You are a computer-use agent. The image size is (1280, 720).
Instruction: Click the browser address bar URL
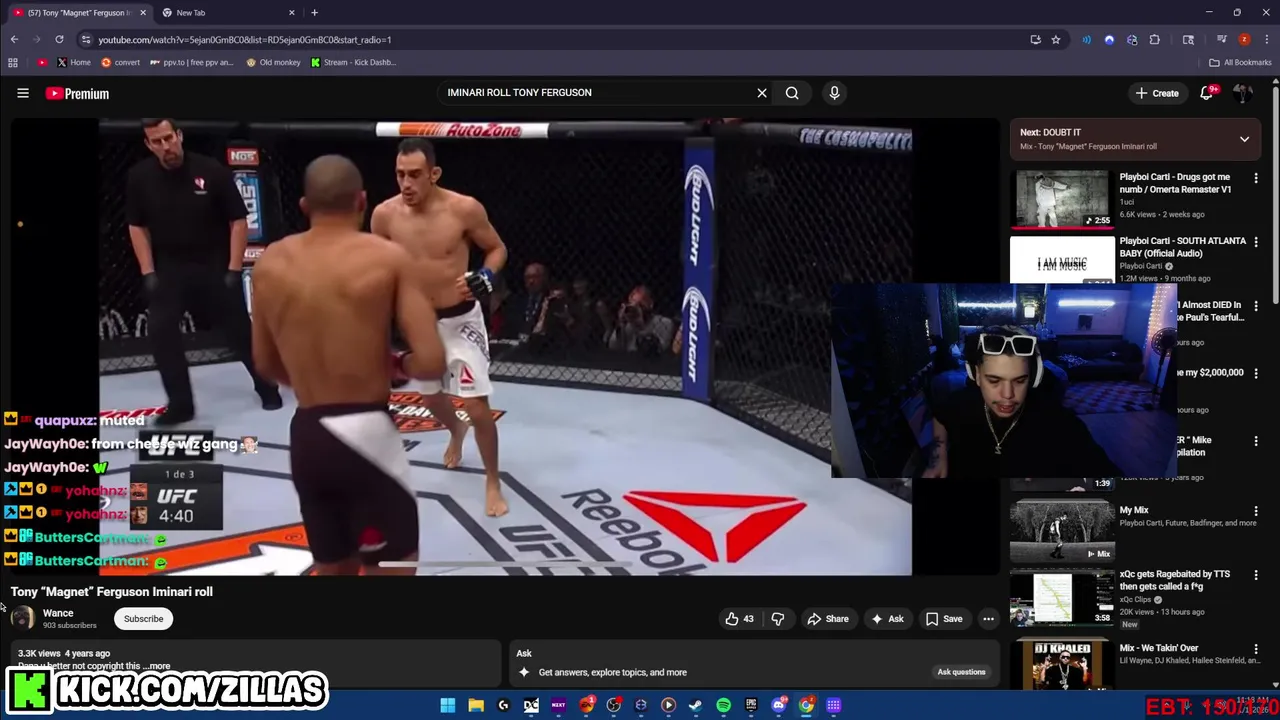(245, 40)
